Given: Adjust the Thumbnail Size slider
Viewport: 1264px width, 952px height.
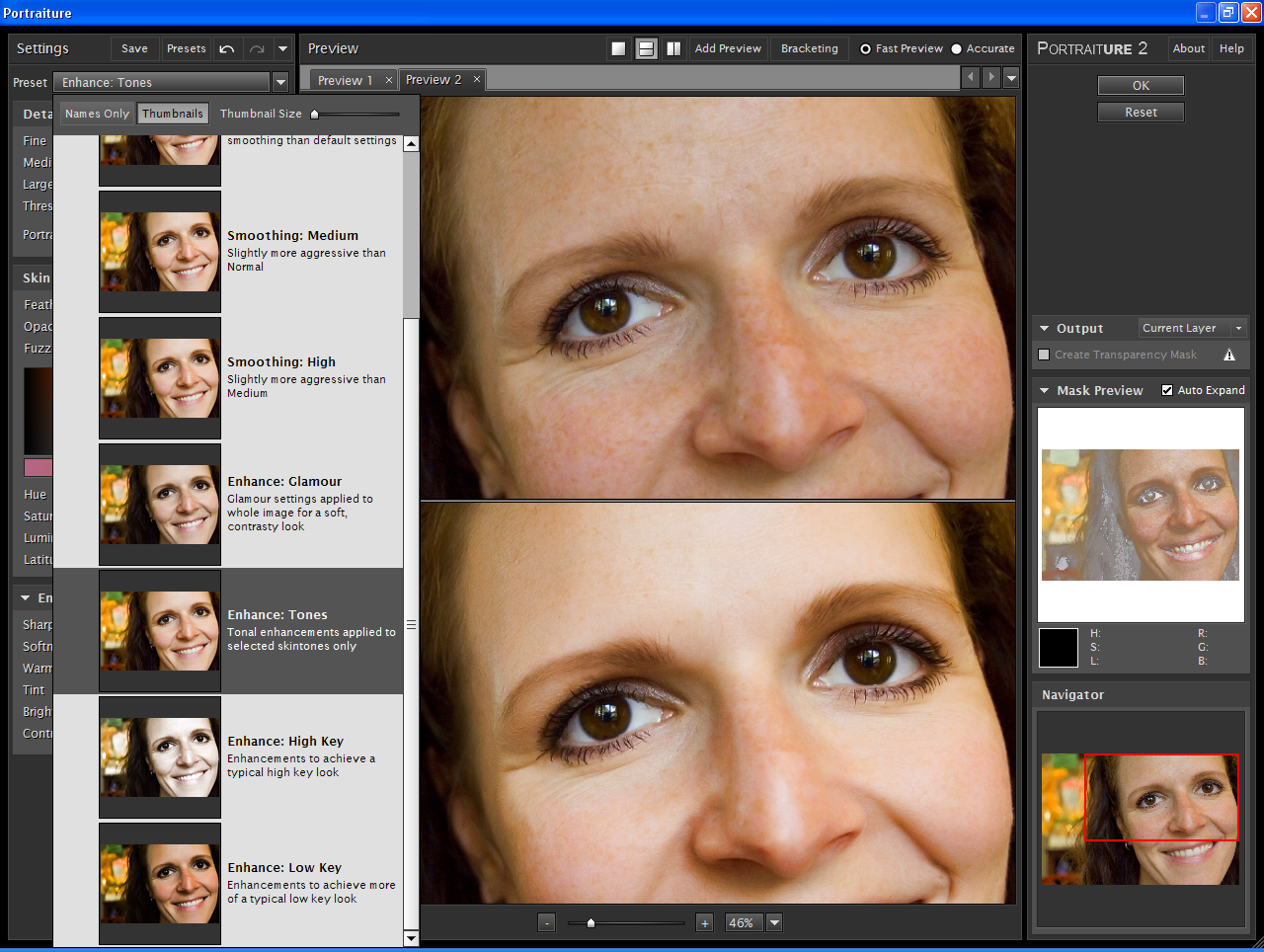Looking at the screenshot, I should (x=314, y=113).
